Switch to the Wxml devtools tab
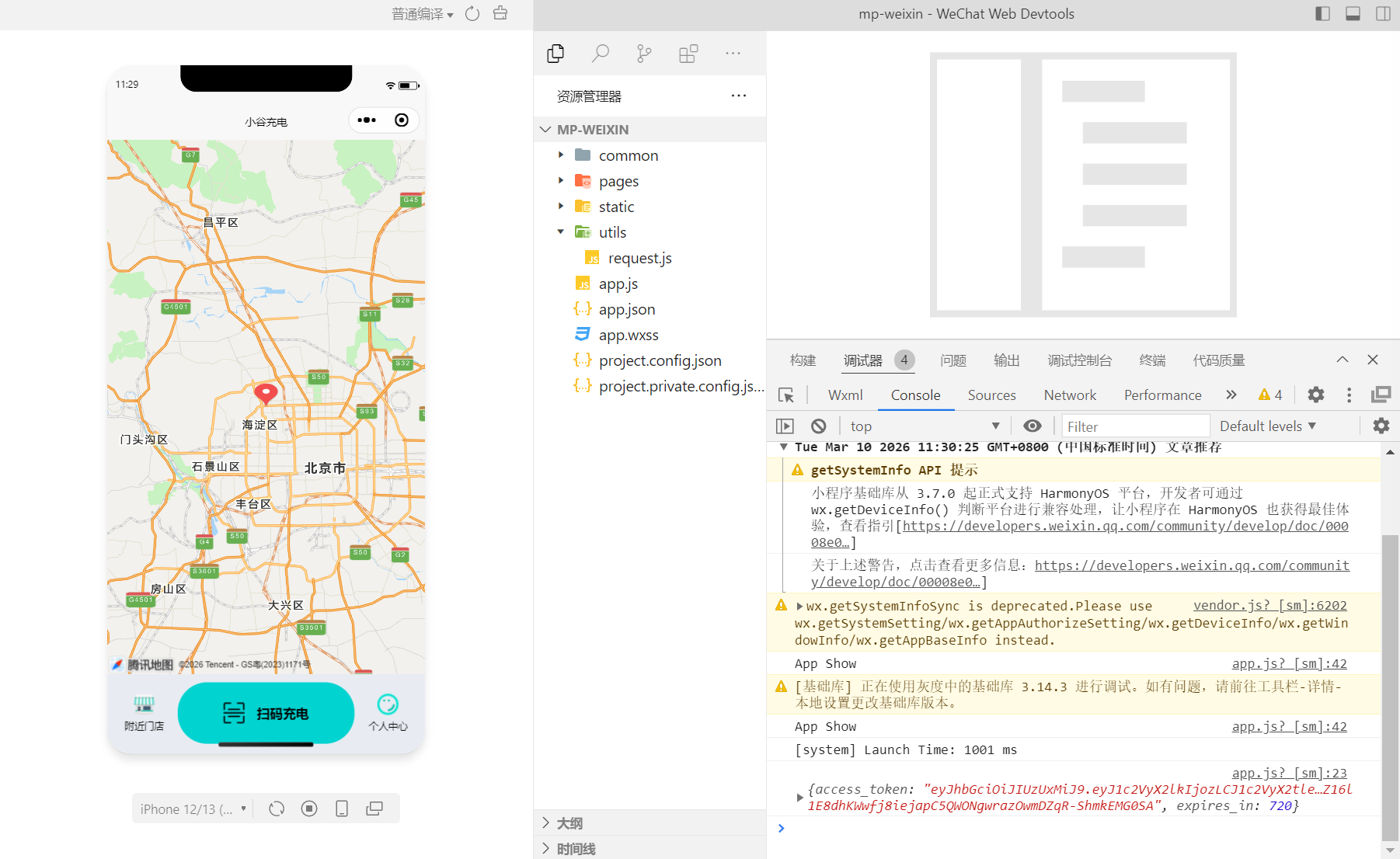This screenshot has height=859, width=1400. click(x=845, y=395)
